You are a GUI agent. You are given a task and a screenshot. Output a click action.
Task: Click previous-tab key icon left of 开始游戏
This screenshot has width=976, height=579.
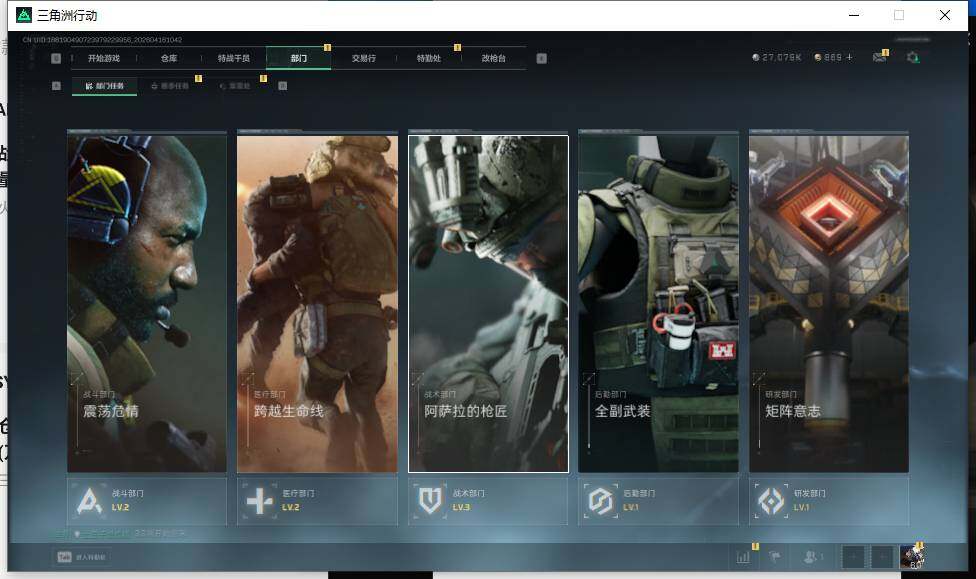(56, 59)
